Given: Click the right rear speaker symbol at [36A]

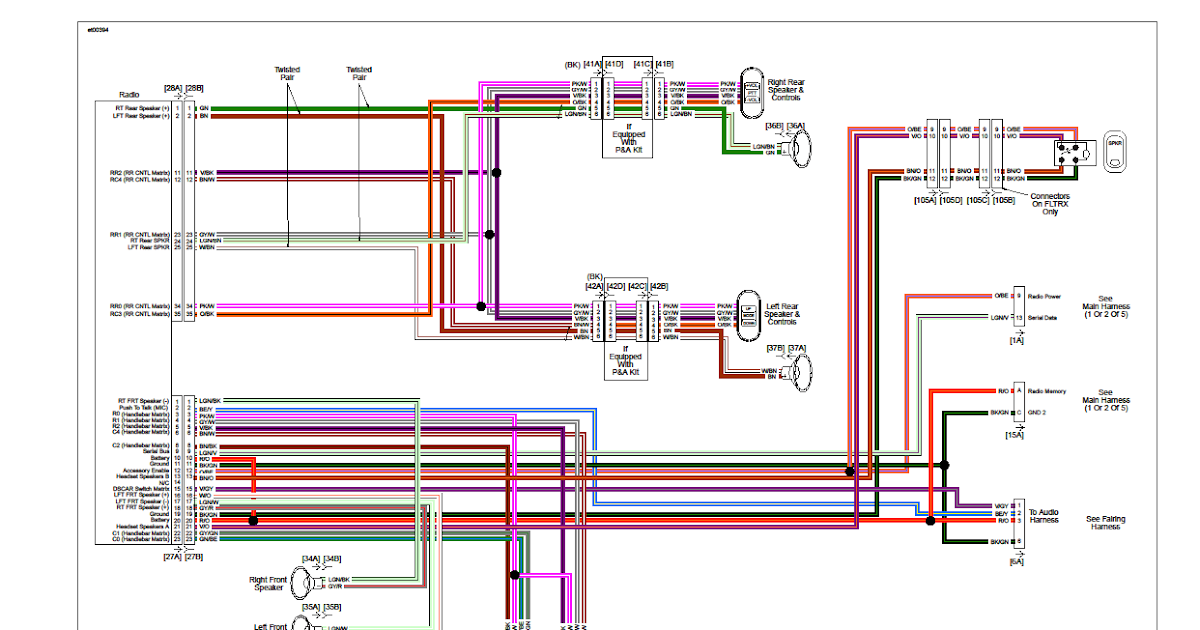Looking at the screenshot, I should click(x=798, y=149).
